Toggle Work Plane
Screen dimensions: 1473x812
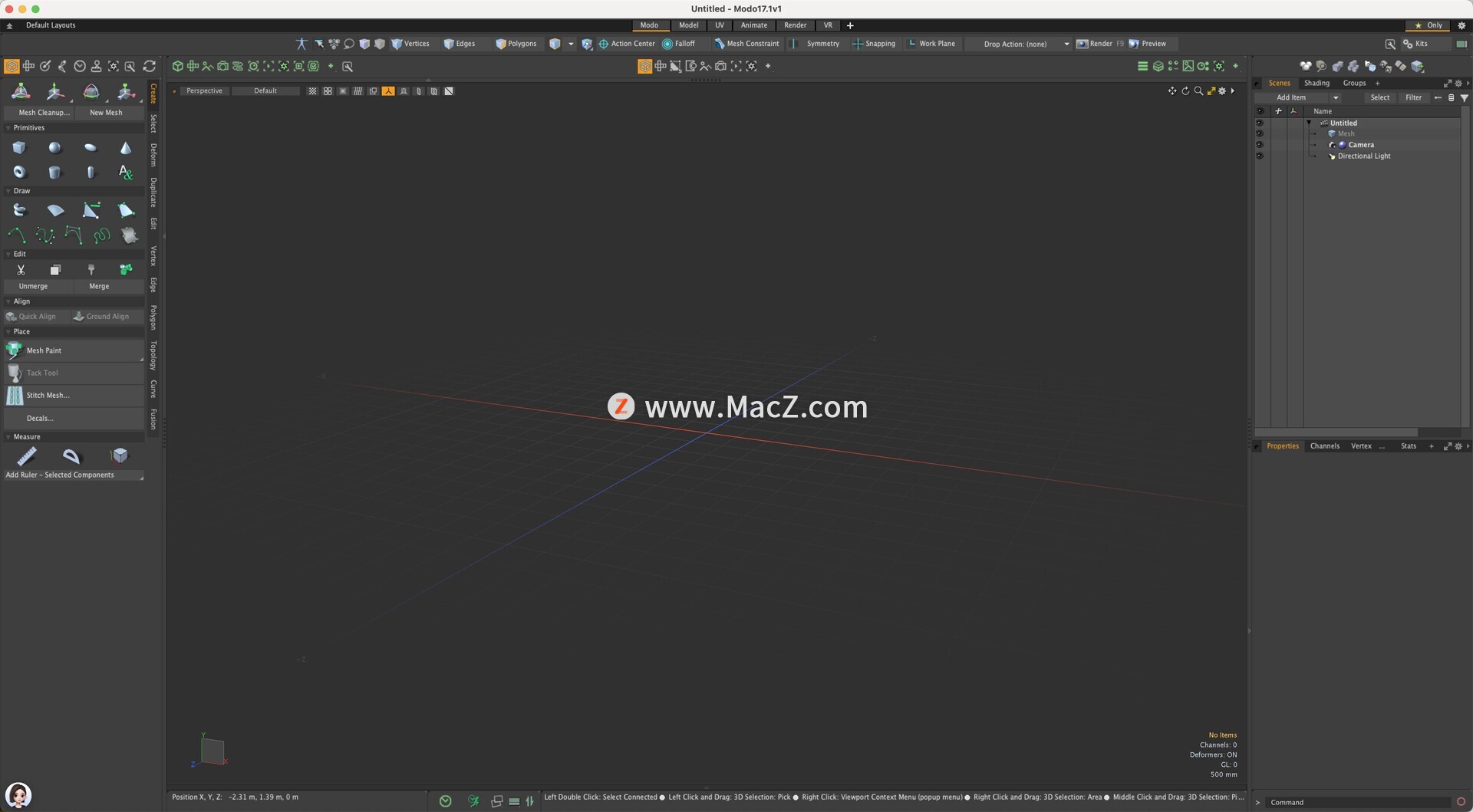click(x=931, y=44)
